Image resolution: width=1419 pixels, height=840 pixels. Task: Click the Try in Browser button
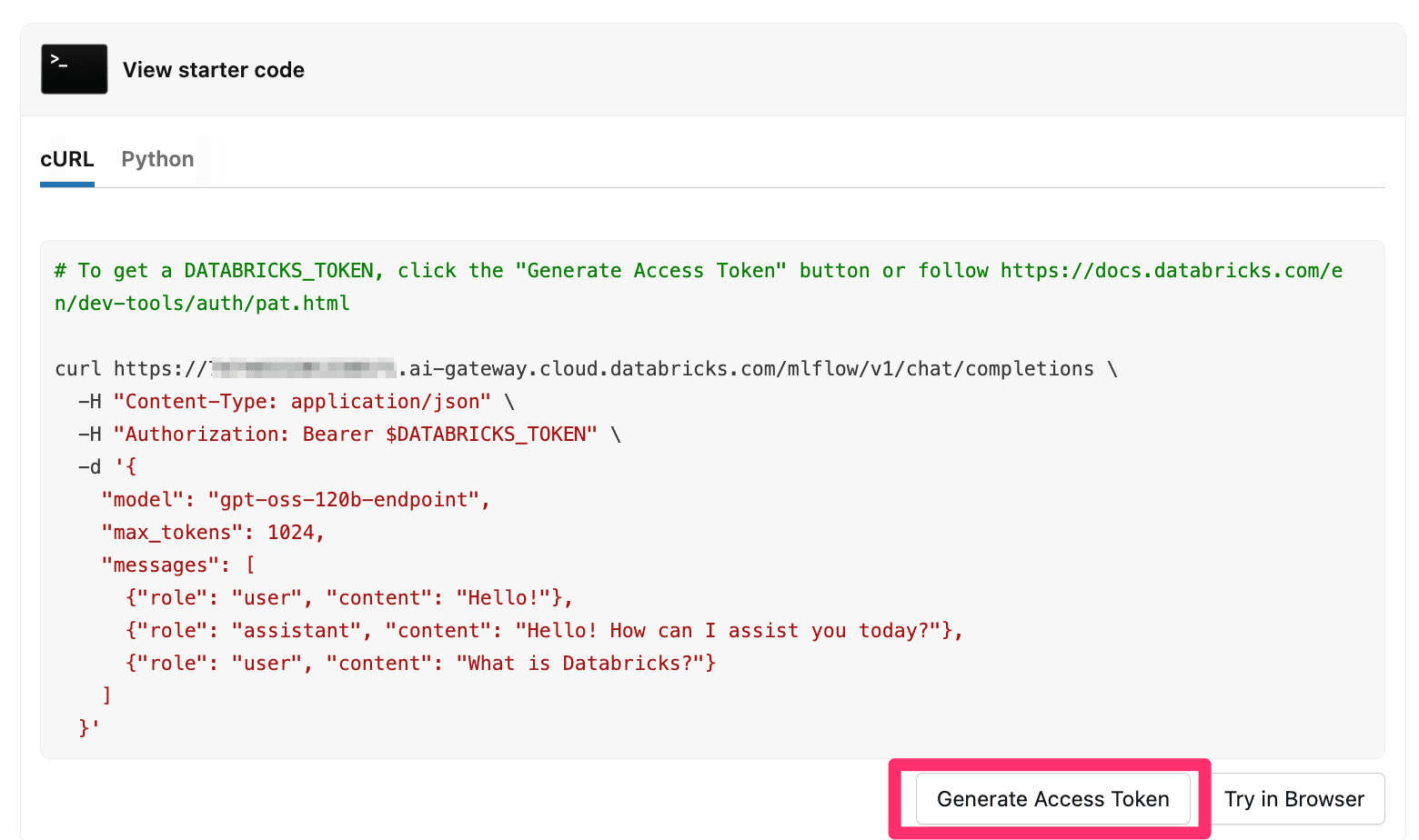pos(1293,799)
